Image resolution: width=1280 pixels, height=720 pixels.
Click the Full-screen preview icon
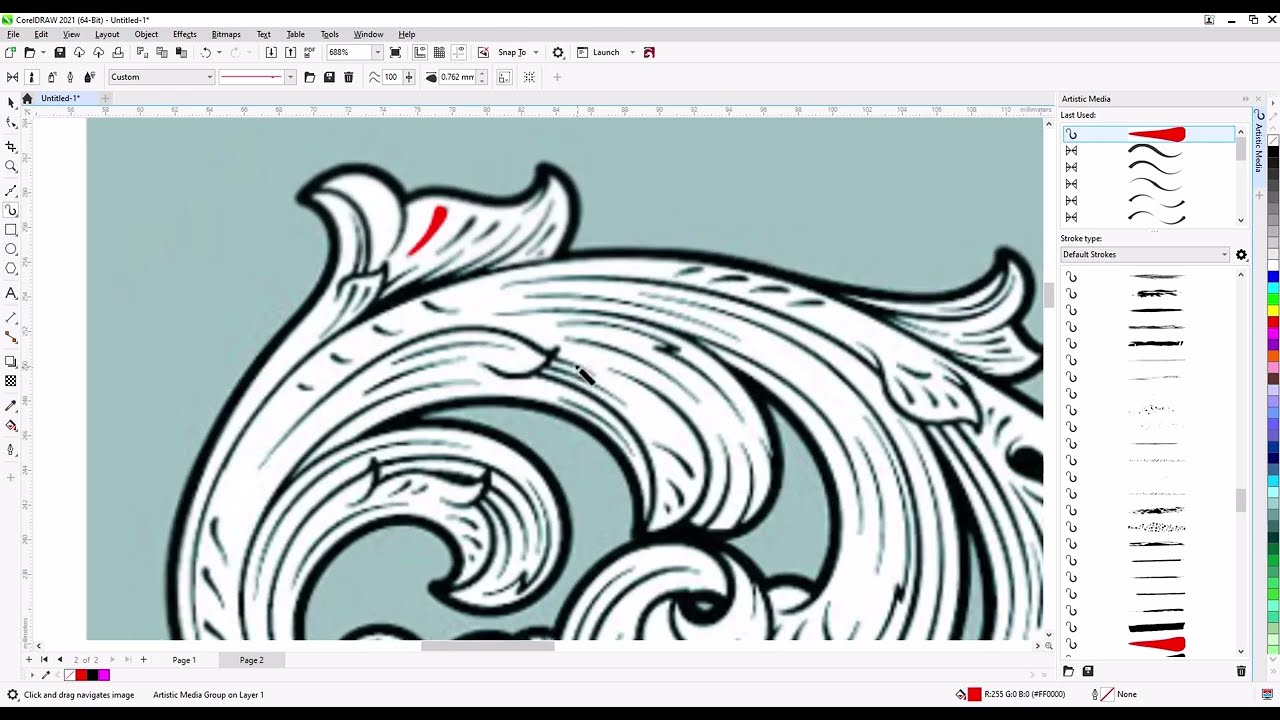point(395,52)
